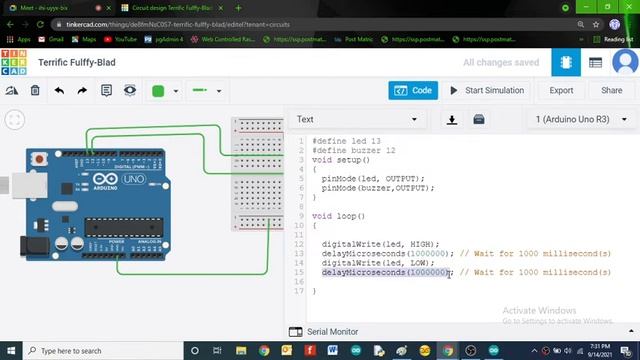Image resolution: width=640 pixels, height=360 pixels.
Task: Open OBS Studio from taskbar
Action: point(471,351)
